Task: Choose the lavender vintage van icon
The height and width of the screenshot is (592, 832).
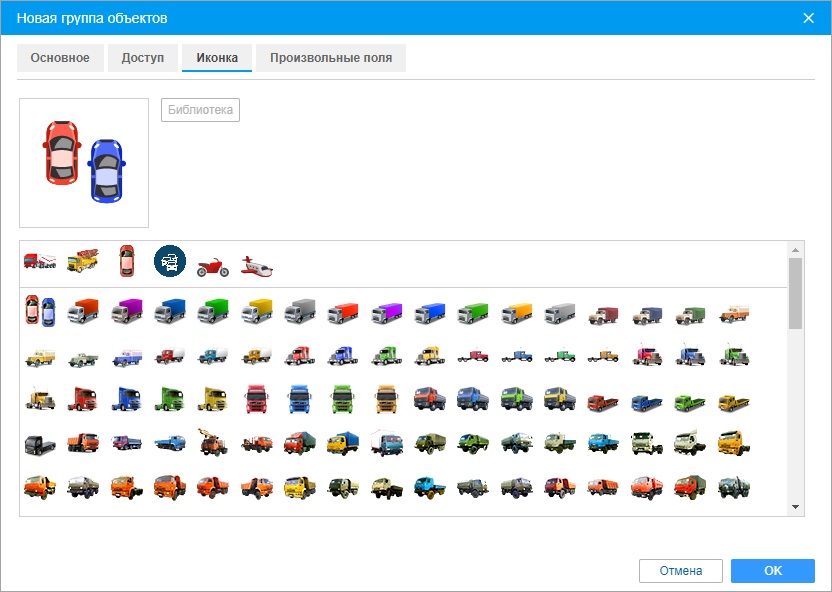Action: click(x=126, y=358)
